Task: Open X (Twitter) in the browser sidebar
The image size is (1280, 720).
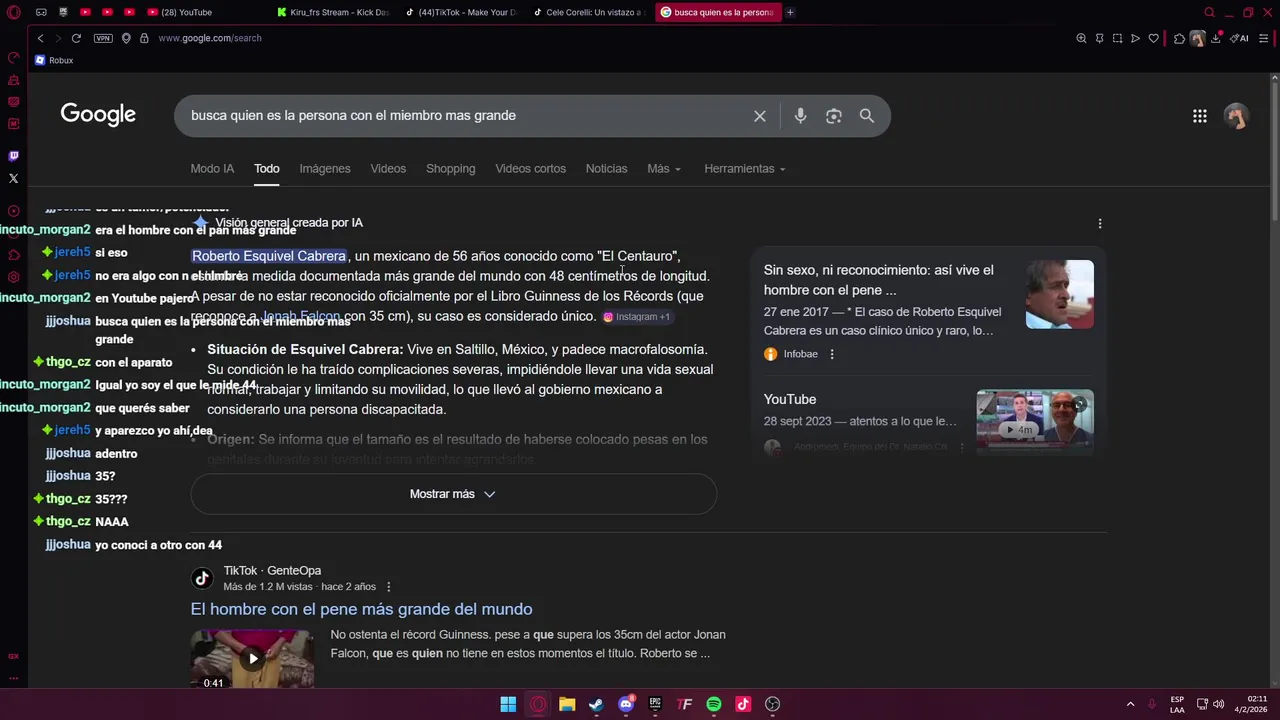Action: [x=13, y=178]
